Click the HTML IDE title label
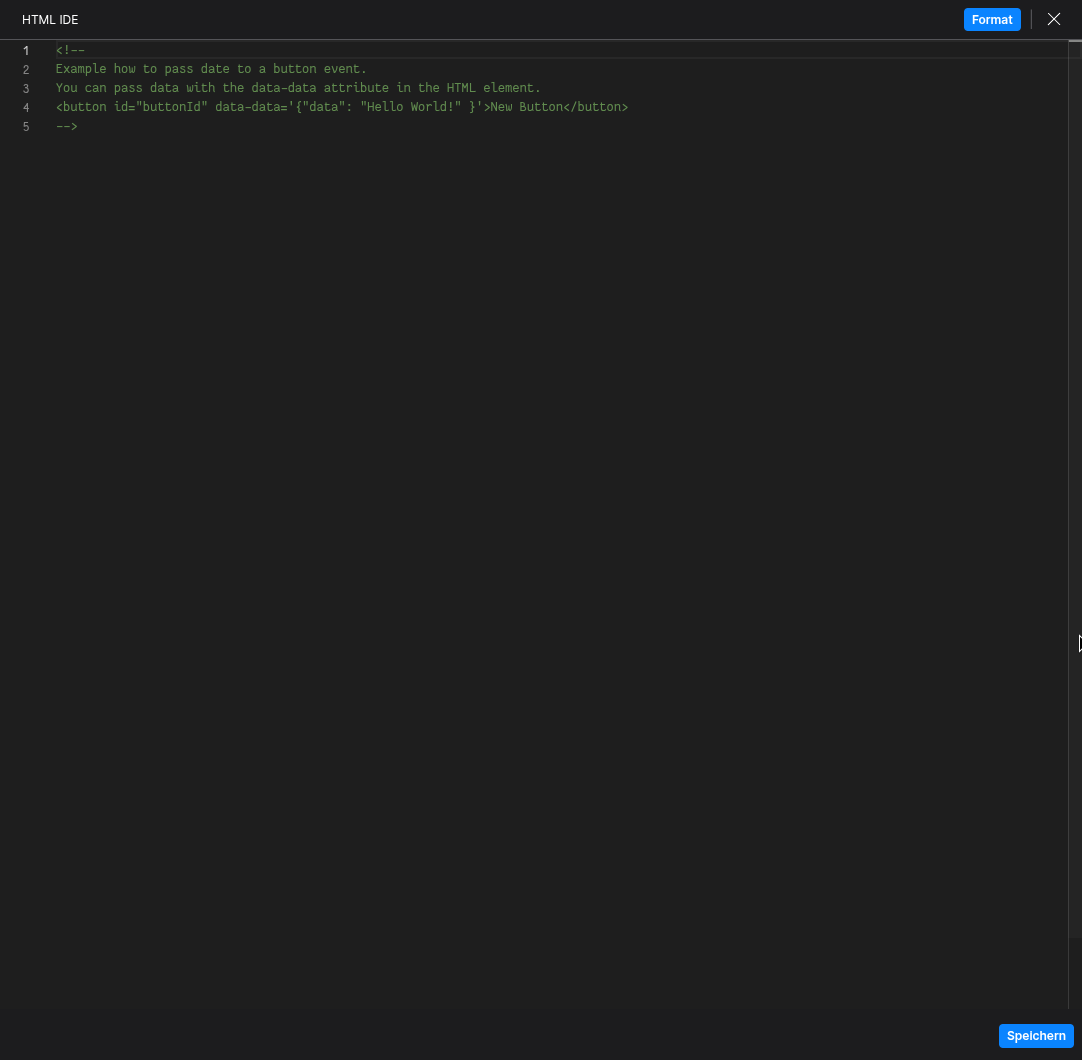The image size is (1082, 1060). [x=50, y=19]
